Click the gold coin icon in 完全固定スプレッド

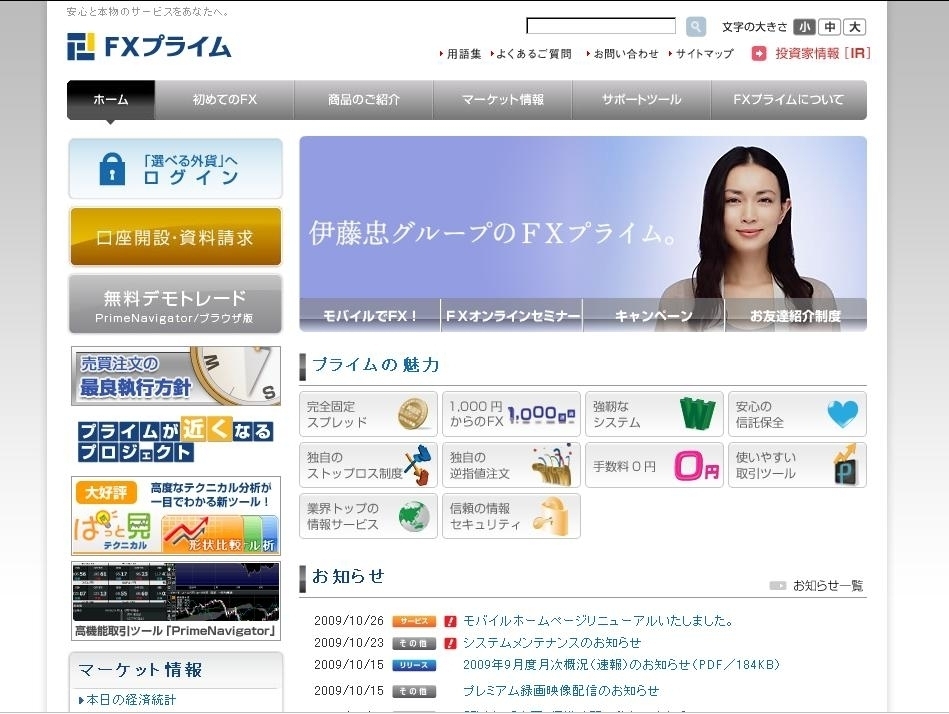pos(413,414)
